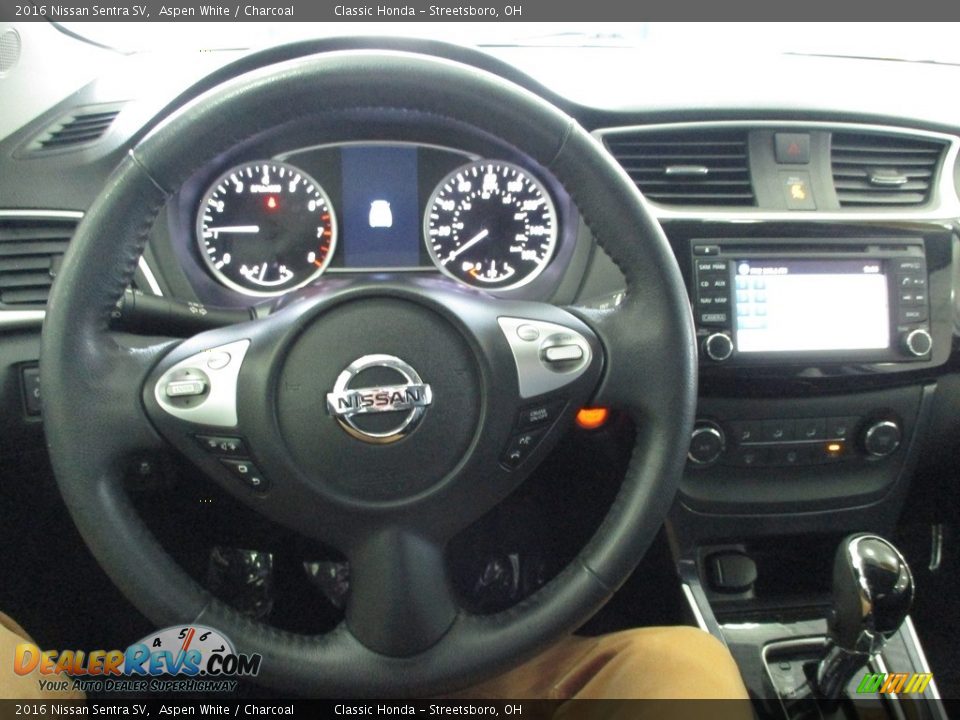Tap the amber-lit climate button
Screen dimensions: 960x720
pos(833,448)
